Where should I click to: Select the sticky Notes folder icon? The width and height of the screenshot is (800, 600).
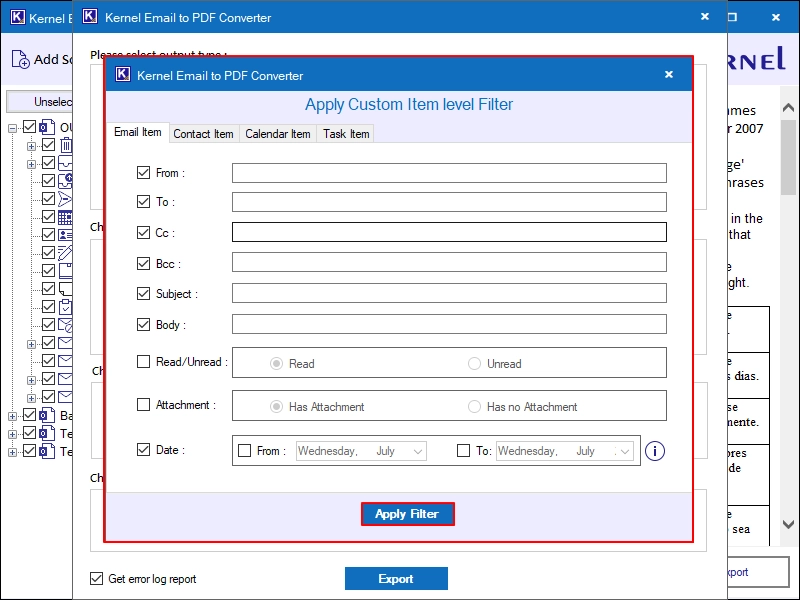click(x=65, y=289)
